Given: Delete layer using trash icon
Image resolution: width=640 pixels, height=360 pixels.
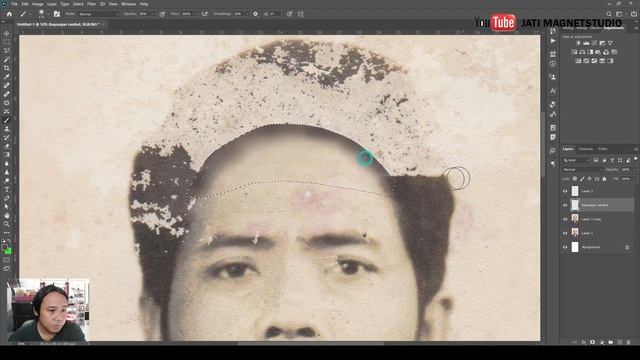Looking at the screenshot, I should 629,342.
